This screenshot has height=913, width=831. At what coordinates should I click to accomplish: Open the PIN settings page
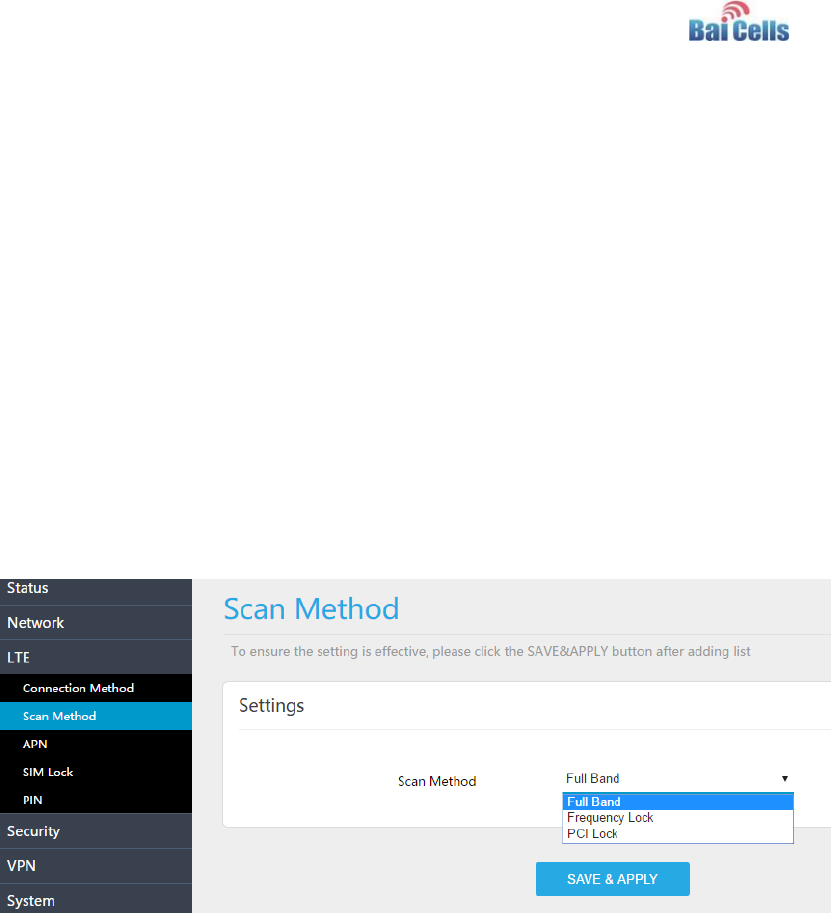click(96, 800)
